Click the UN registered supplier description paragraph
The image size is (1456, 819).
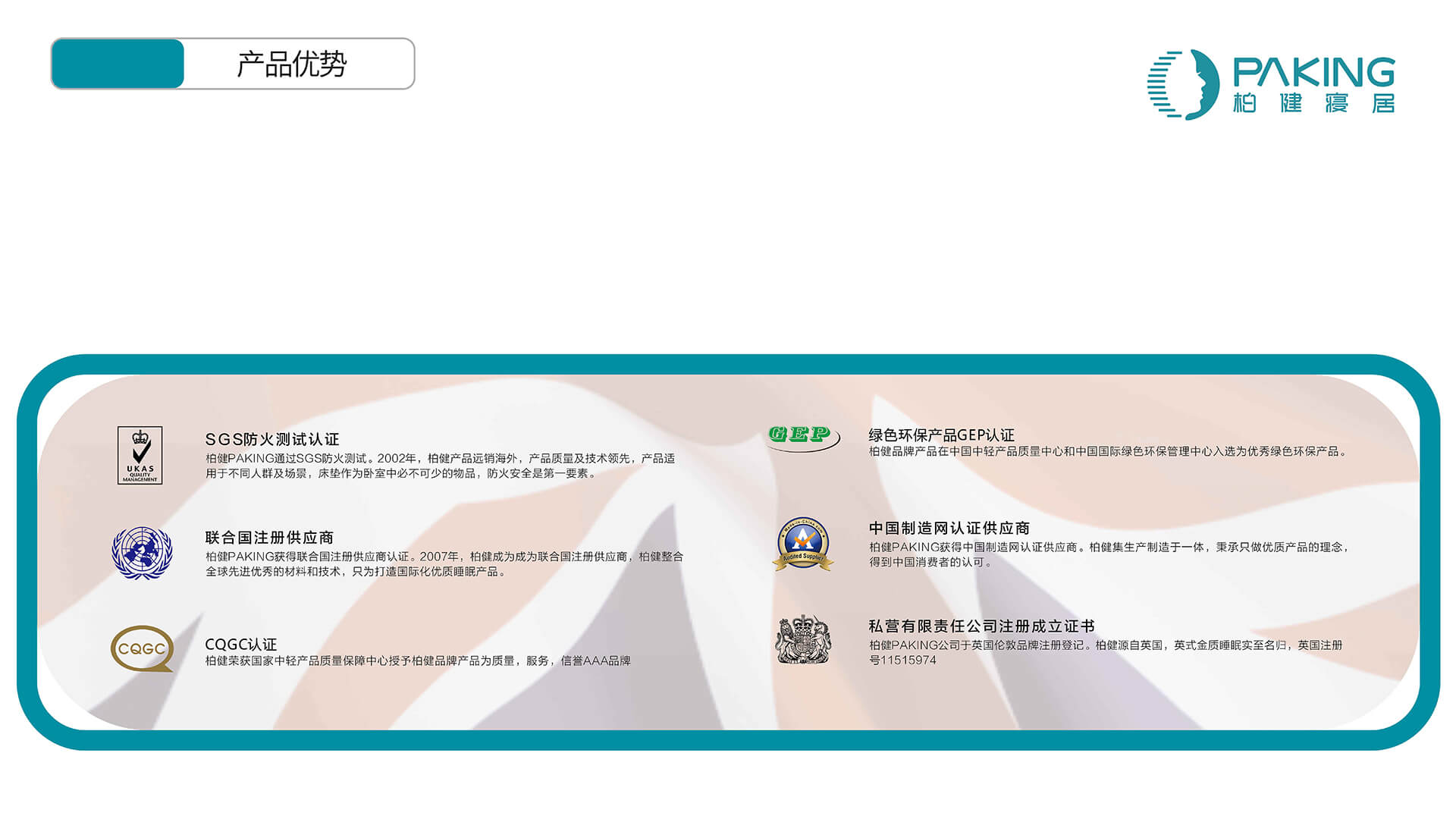point(444,563)
